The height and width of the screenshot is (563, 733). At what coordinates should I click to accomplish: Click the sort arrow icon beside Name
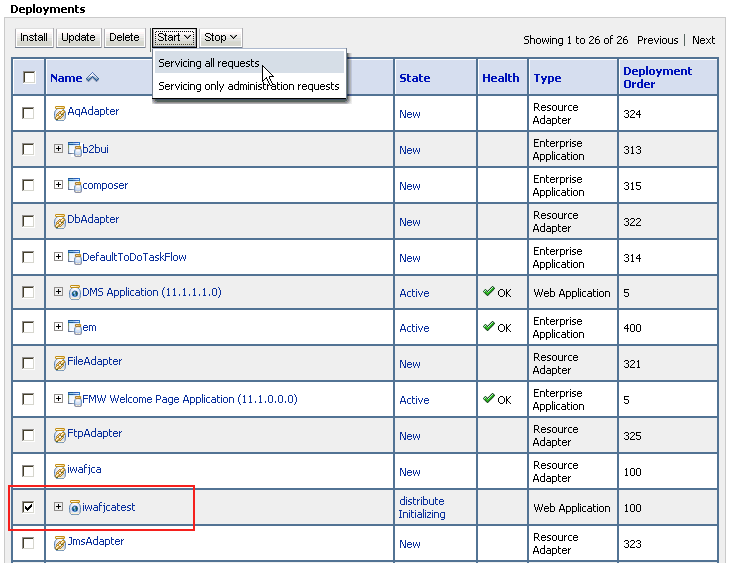[93, 78]
